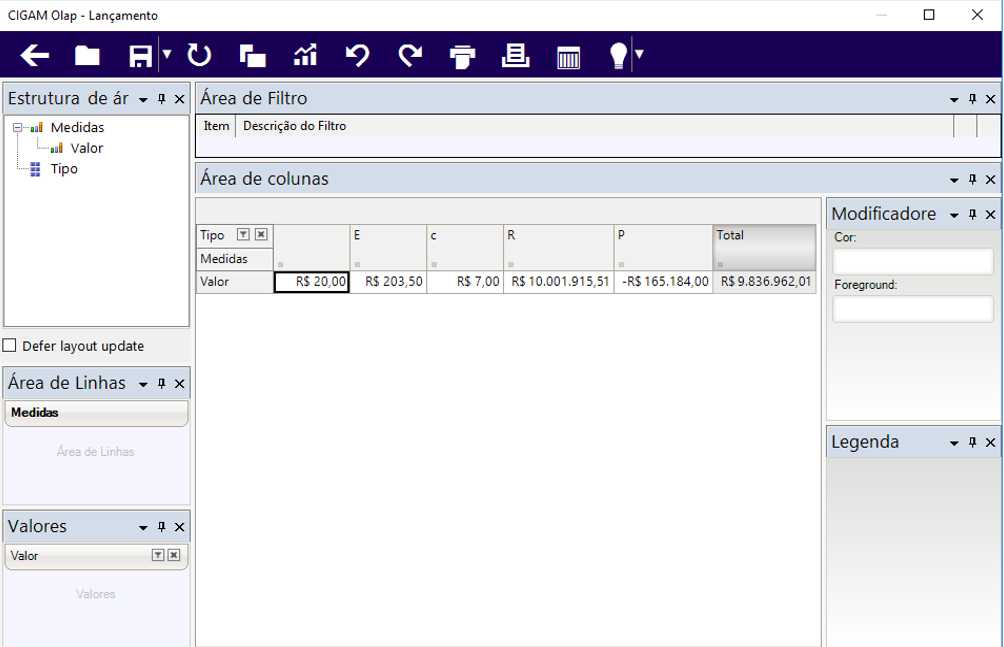This screenshot has width=1004, height=647.
Task: Open Área de colunas panel dropdown
Action: tap(954, 180)
